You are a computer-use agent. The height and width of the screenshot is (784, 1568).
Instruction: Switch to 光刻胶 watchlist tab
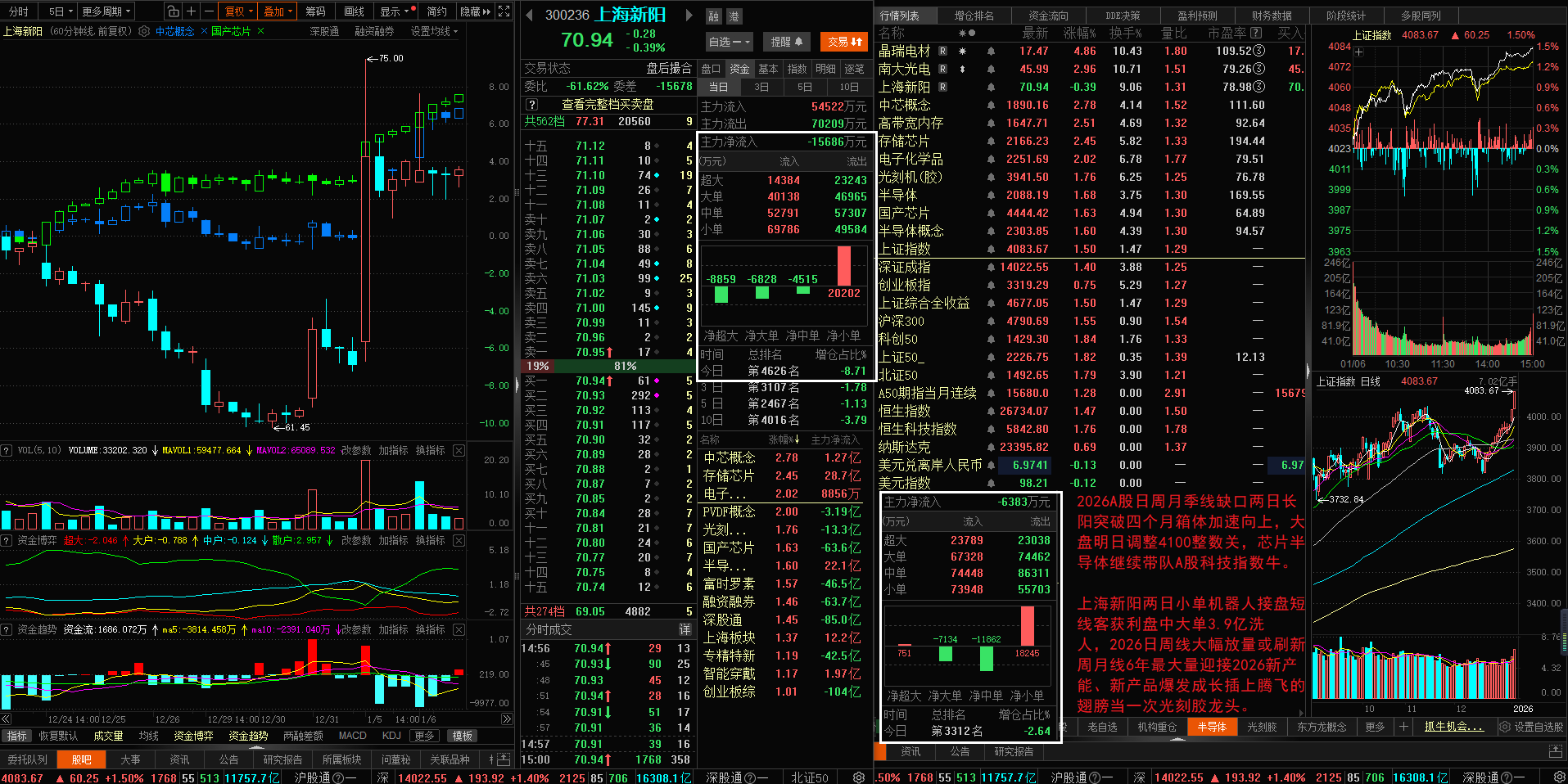tap(1261, 727)
